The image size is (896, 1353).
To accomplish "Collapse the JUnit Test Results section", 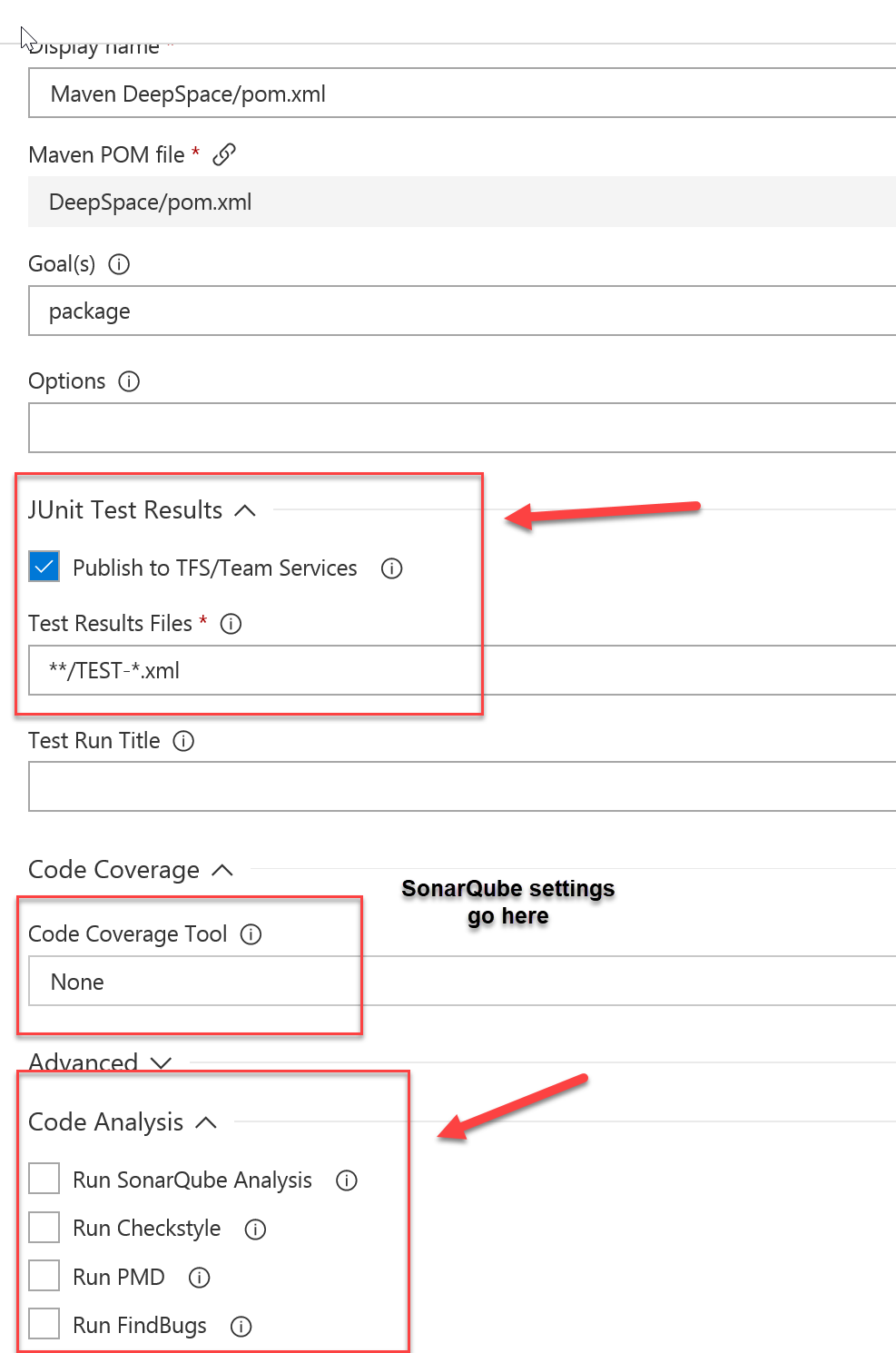I will coord(245,510).
